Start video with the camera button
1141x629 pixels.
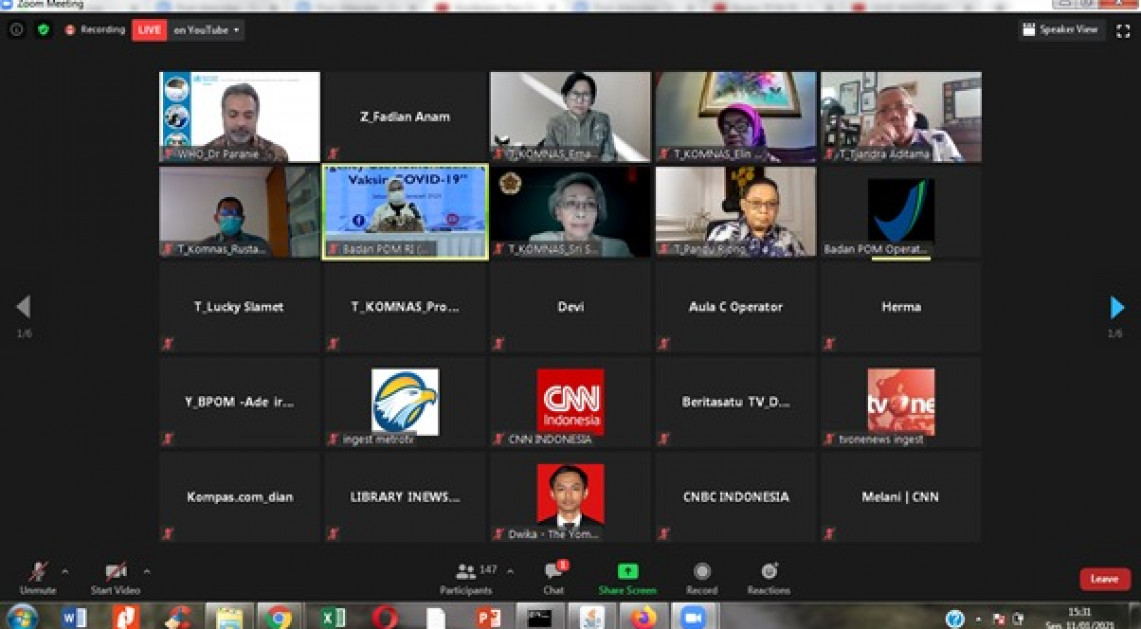click(x=115, y=575)
